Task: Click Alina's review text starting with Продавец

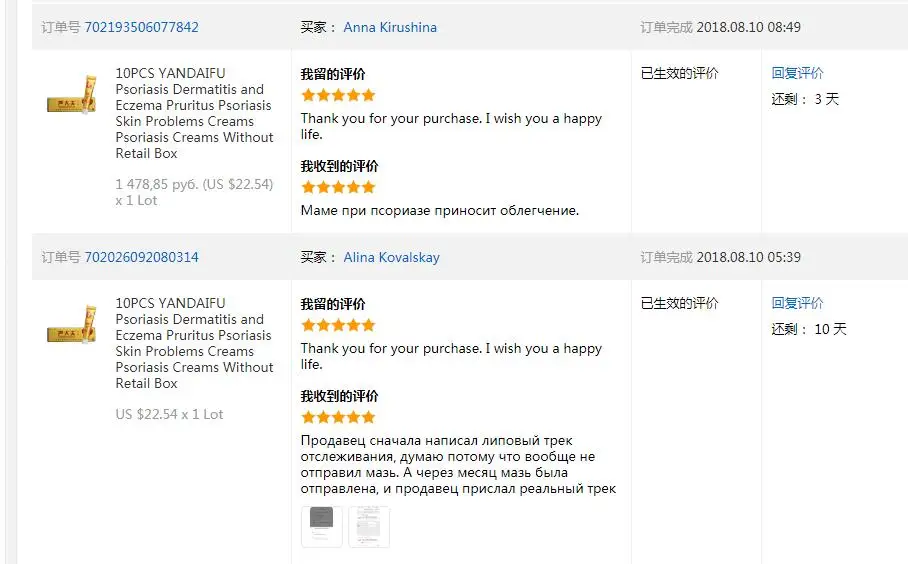Action: tap(457, 464)
